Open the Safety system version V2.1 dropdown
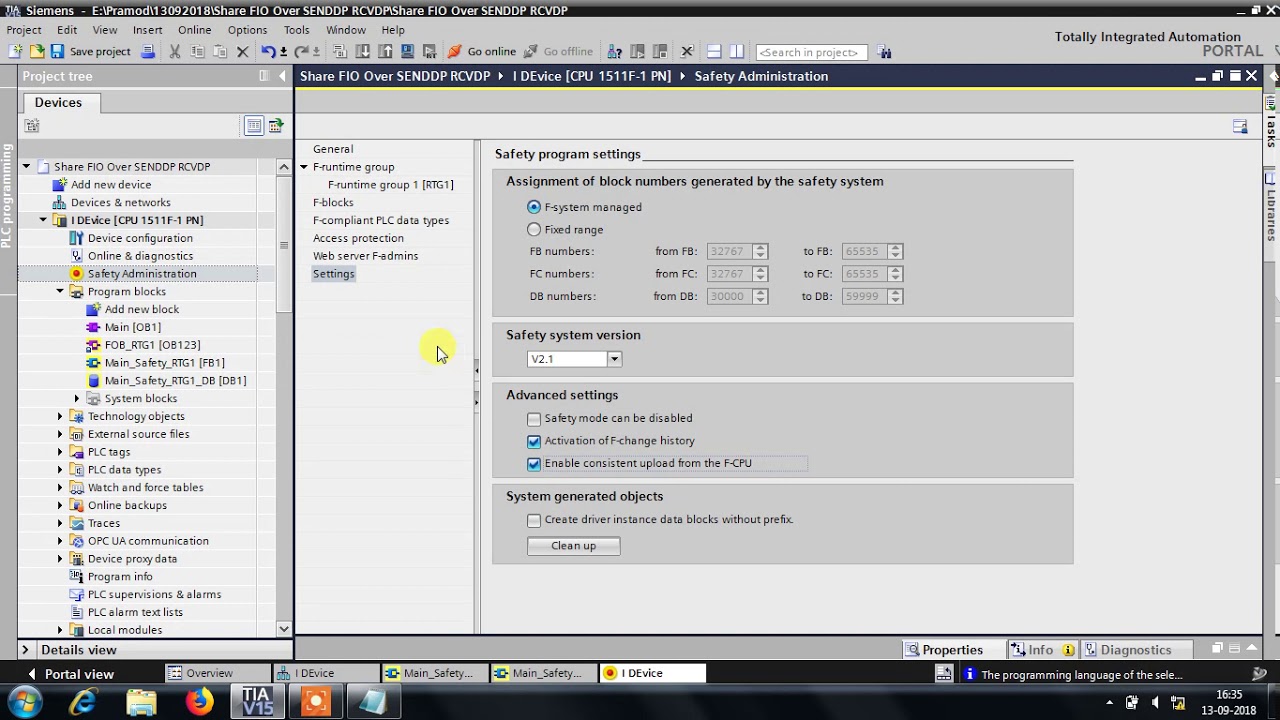The width and height of the screenshot is (1280, 720). [x=614, y=359]
